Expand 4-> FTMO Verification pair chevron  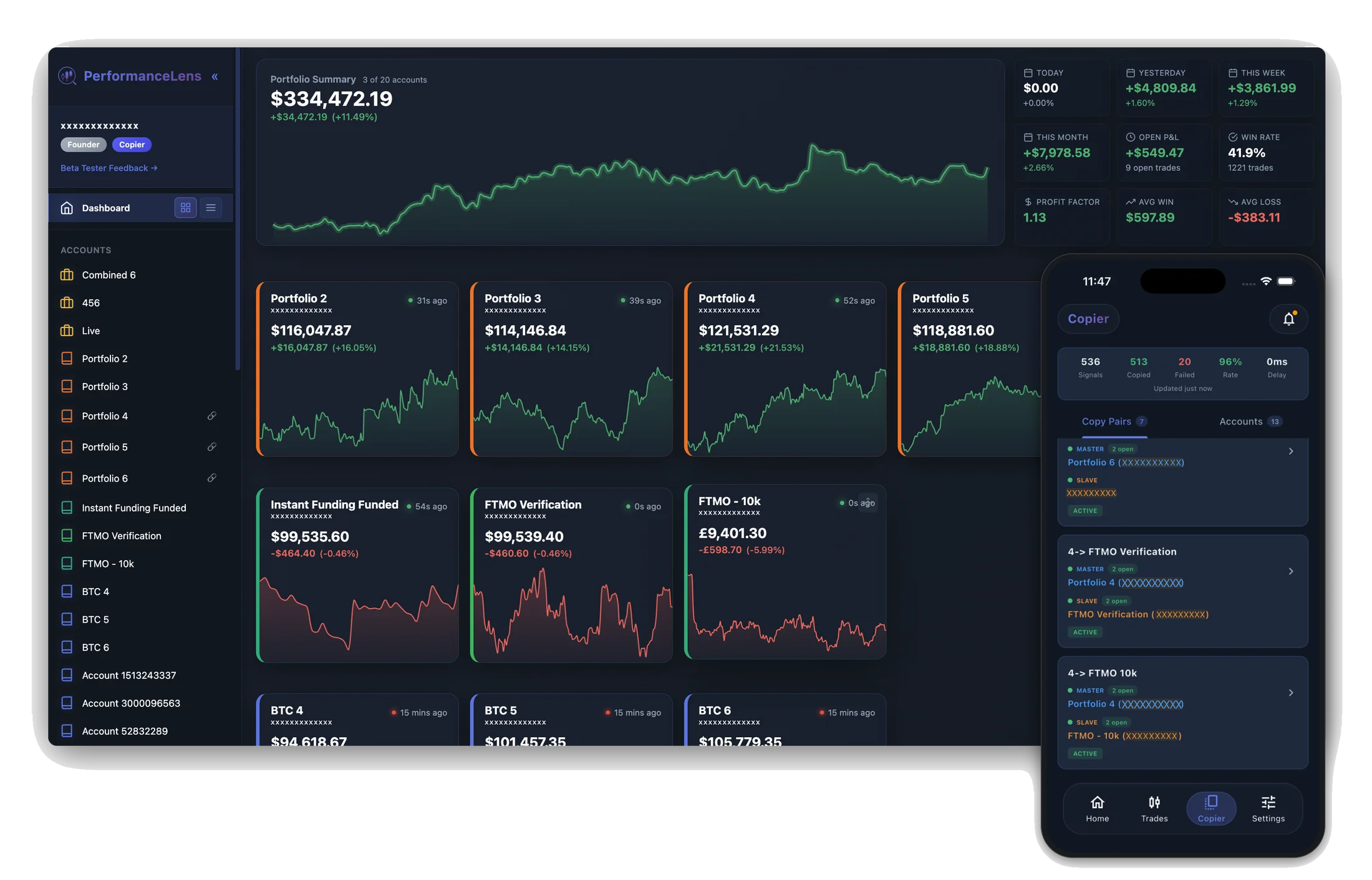(1291, 571)
